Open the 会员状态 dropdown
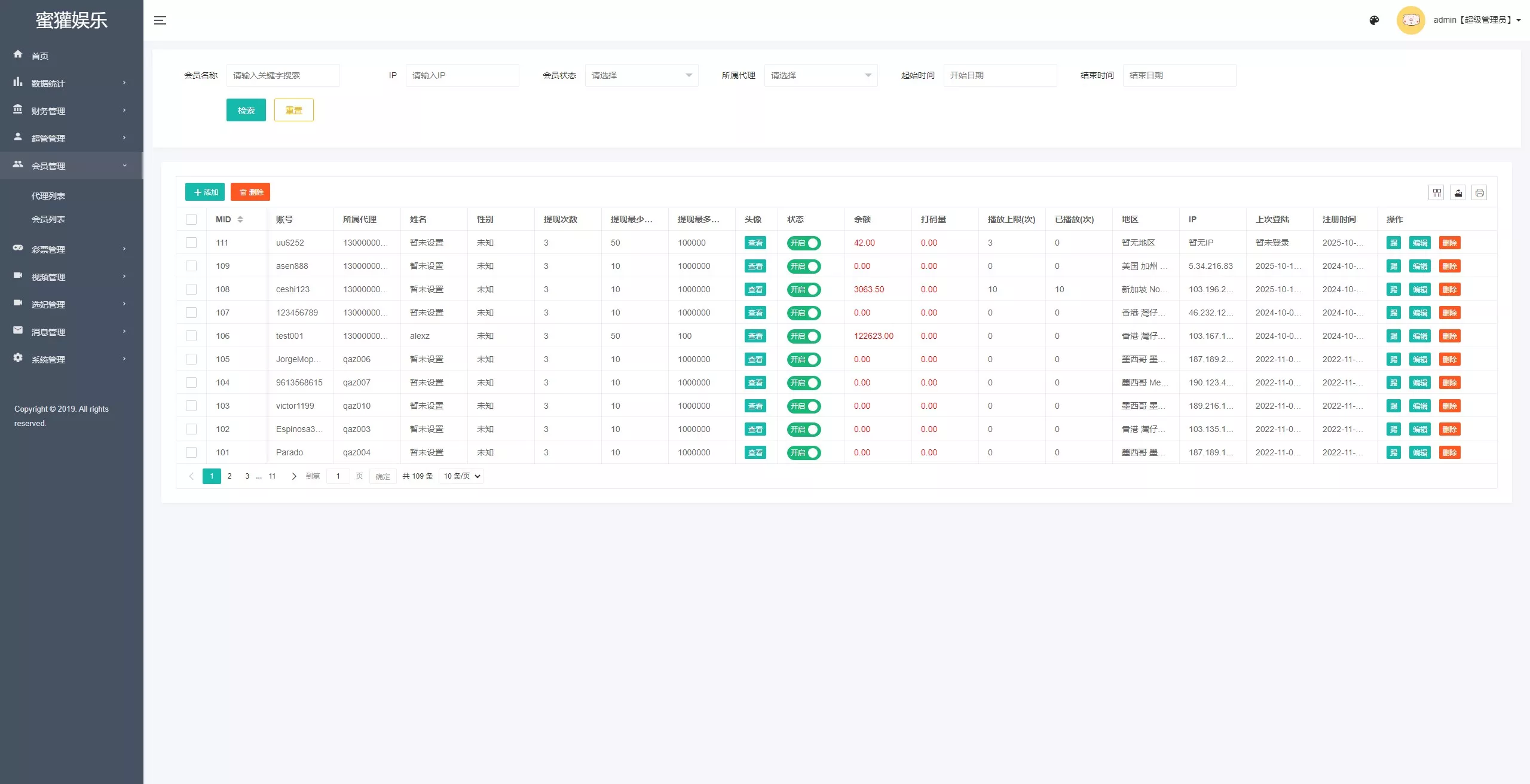1530x784 pixels. (642, 75)
